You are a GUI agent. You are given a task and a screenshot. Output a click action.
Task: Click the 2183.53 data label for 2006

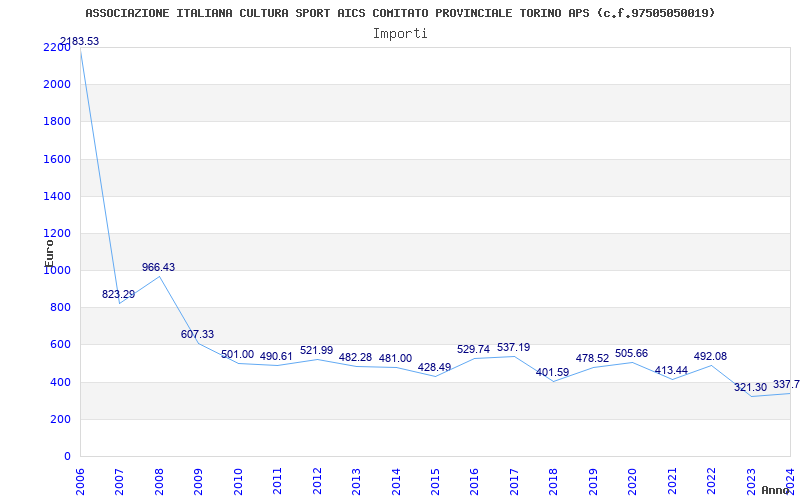(x=80, y=41)
